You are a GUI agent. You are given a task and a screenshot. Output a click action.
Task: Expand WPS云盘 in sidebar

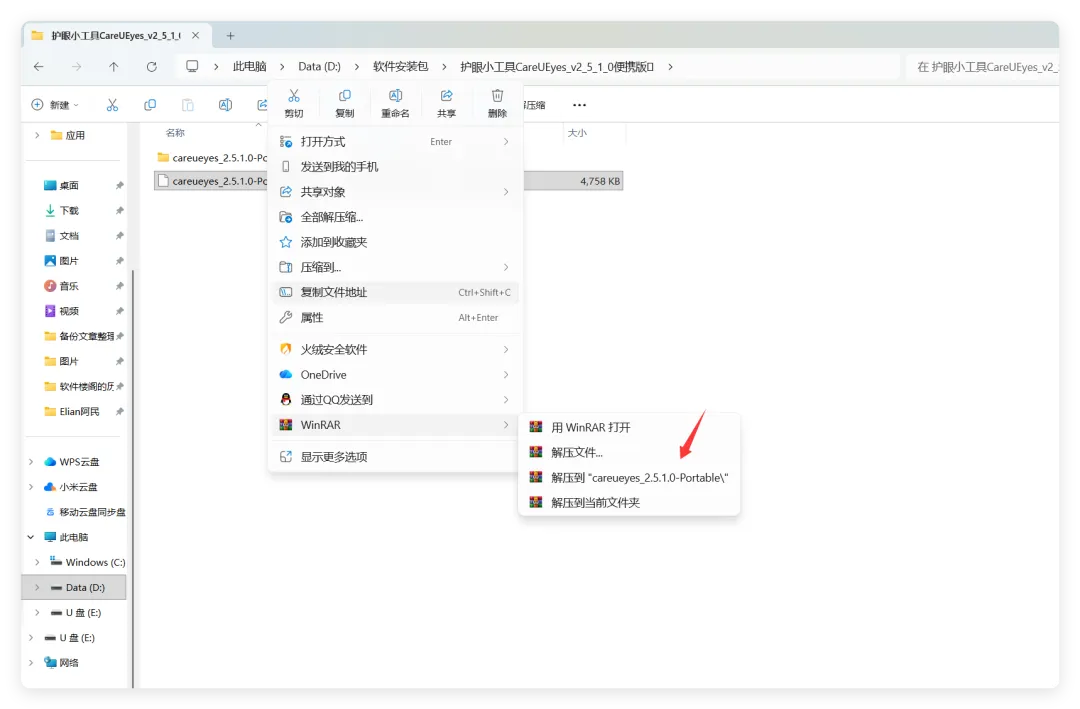click(x=31, y=462)
